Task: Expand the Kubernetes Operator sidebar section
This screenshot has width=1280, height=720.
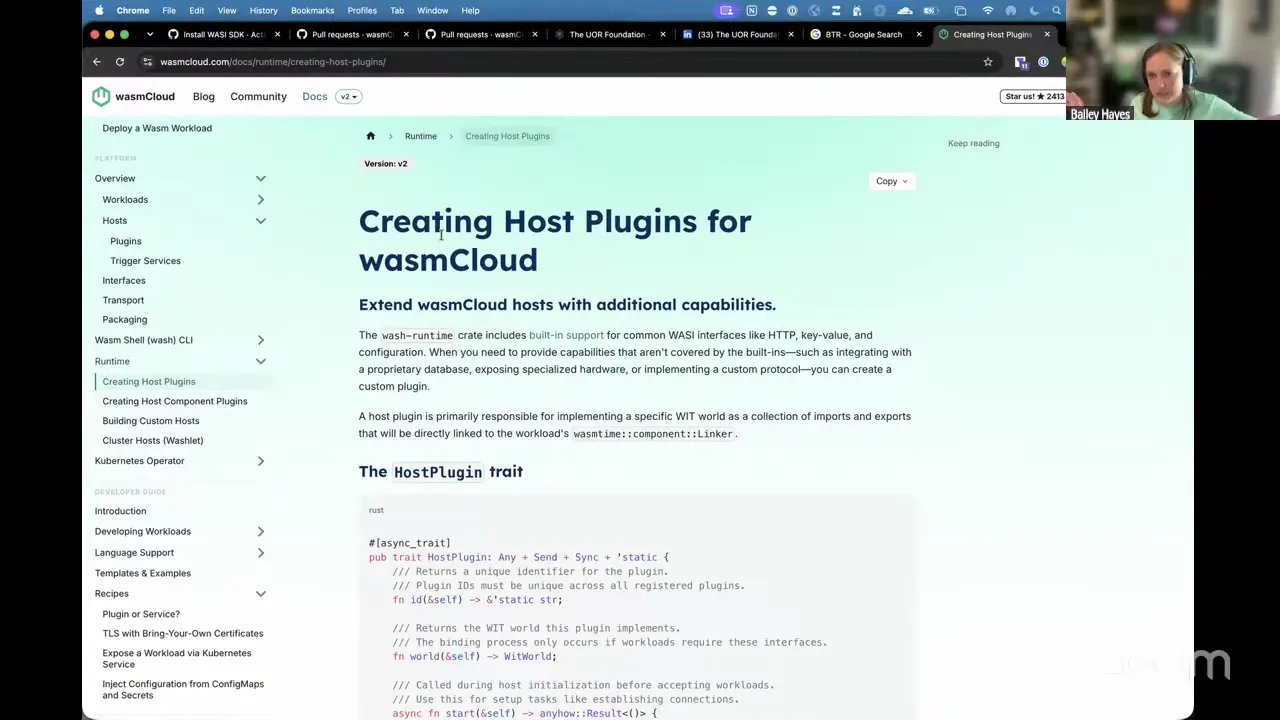Action: 260,461
